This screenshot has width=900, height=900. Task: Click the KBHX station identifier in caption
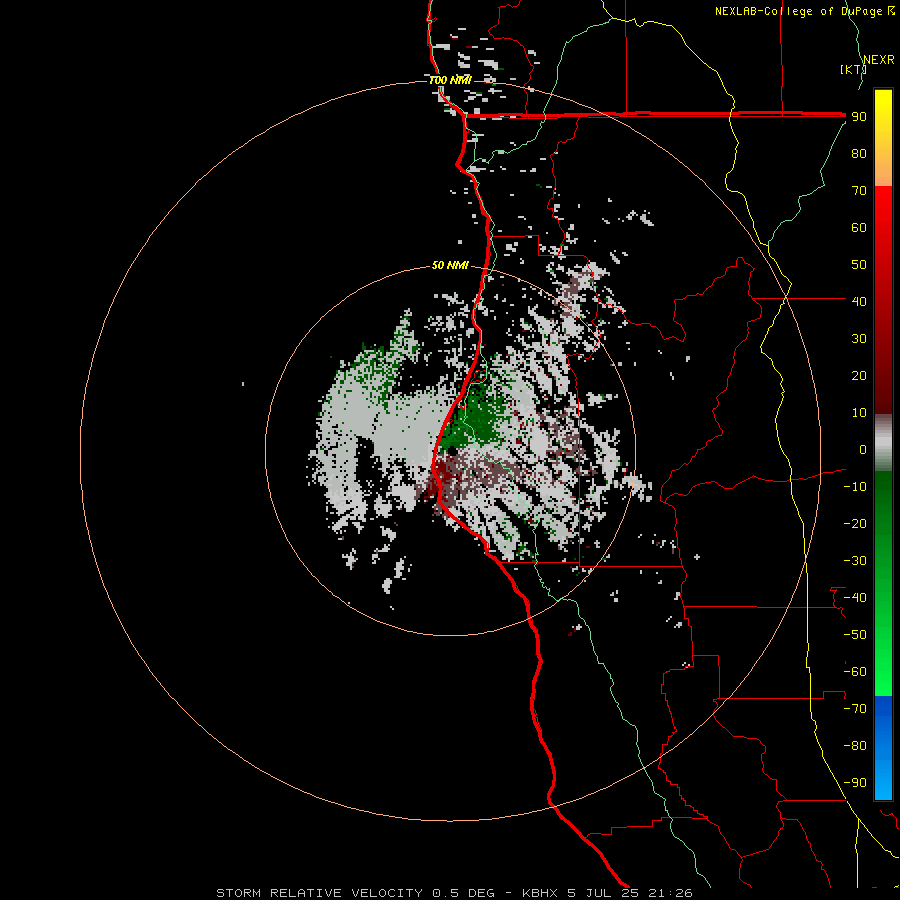[x=540, y=893]
